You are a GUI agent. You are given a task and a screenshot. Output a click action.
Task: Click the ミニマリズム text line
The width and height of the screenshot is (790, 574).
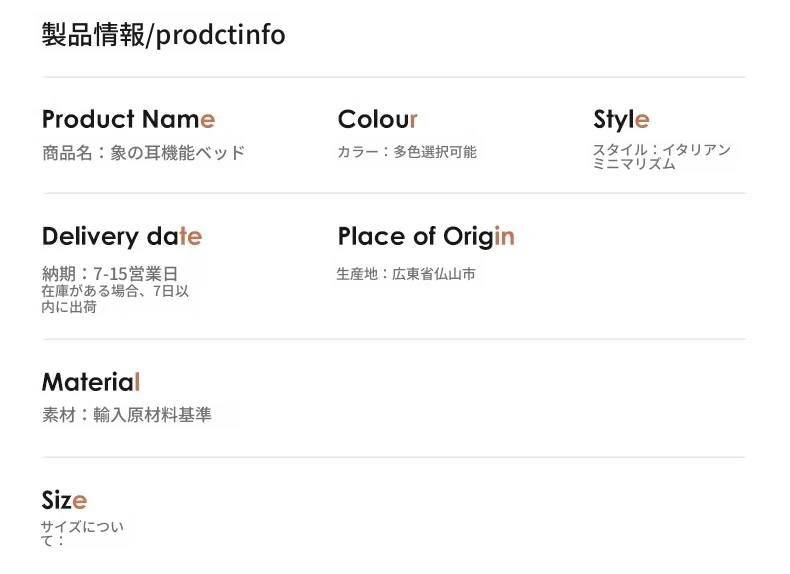(634, 164)
